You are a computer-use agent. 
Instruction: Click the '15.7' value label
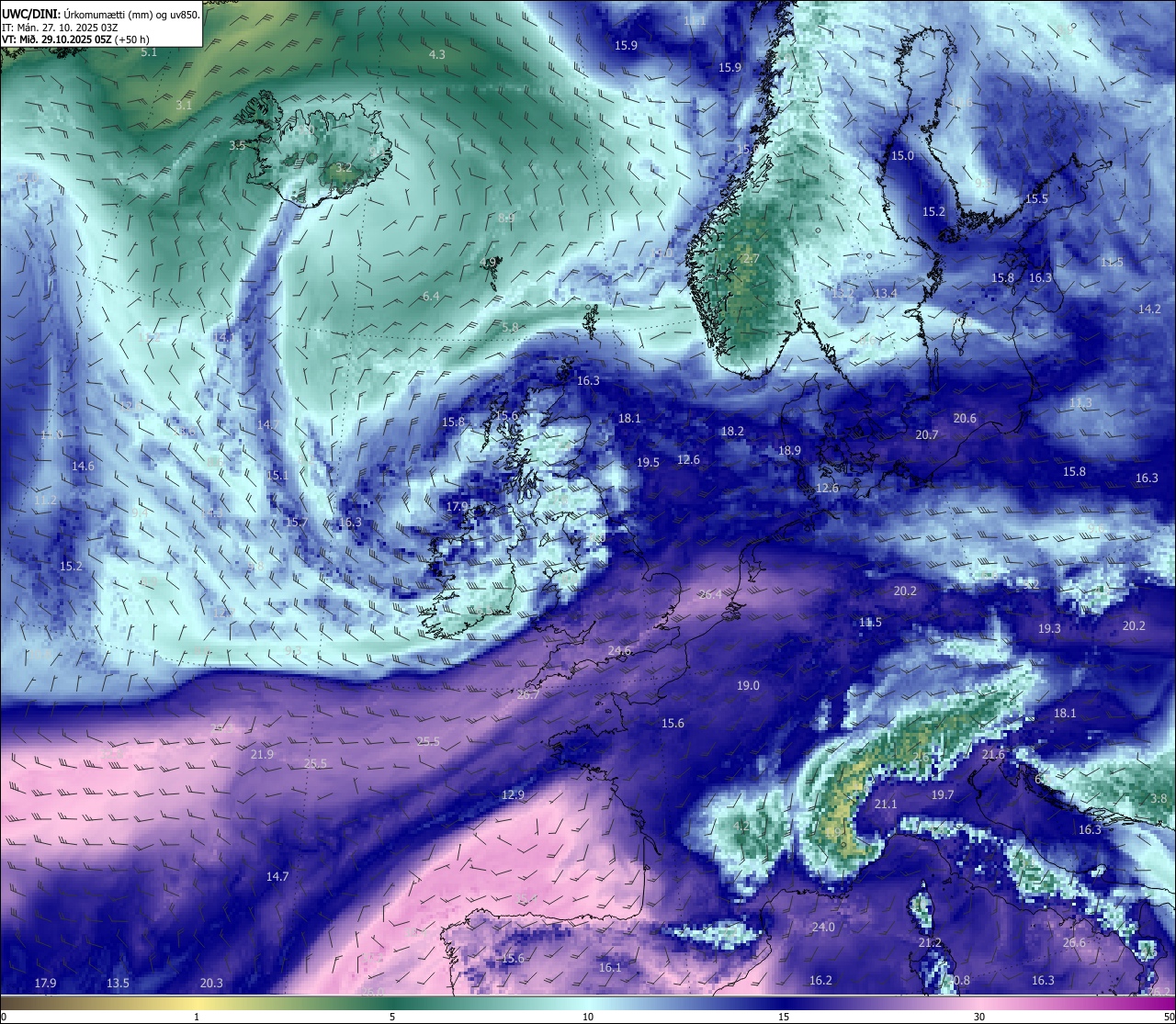pos(296,523)
